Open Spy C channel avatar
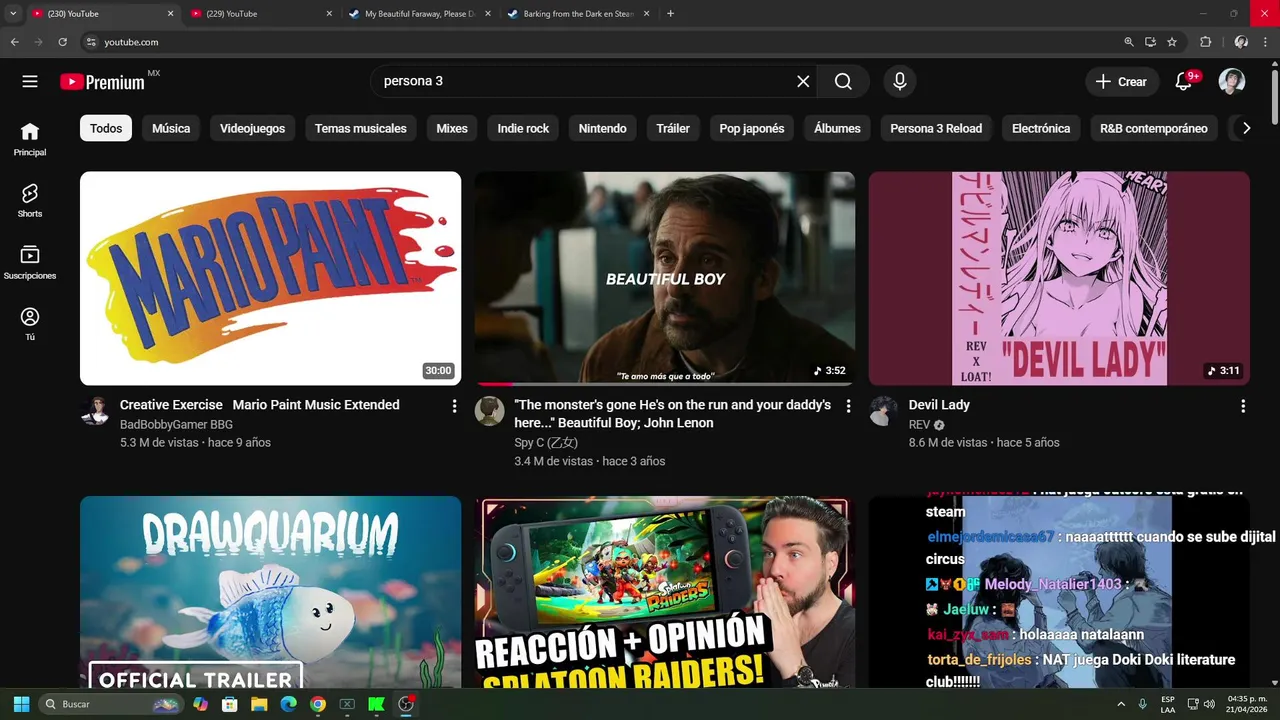 489,411
